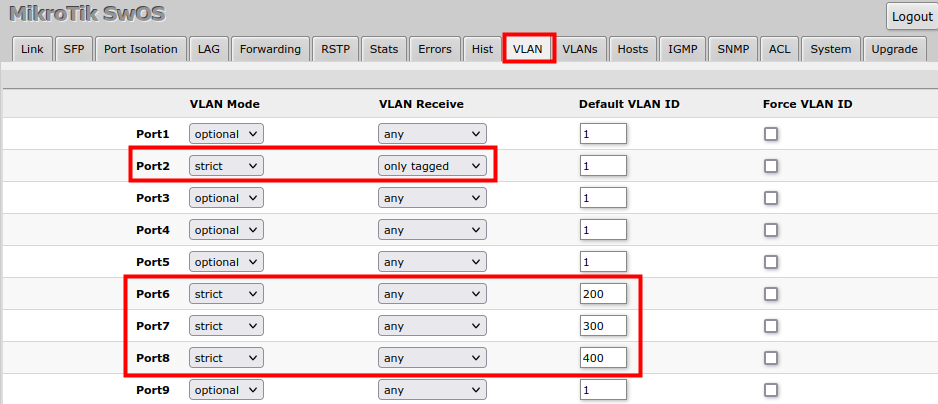Expand Port6 VLAN Receive dropdown
The image size is (938, 404).
433,294
